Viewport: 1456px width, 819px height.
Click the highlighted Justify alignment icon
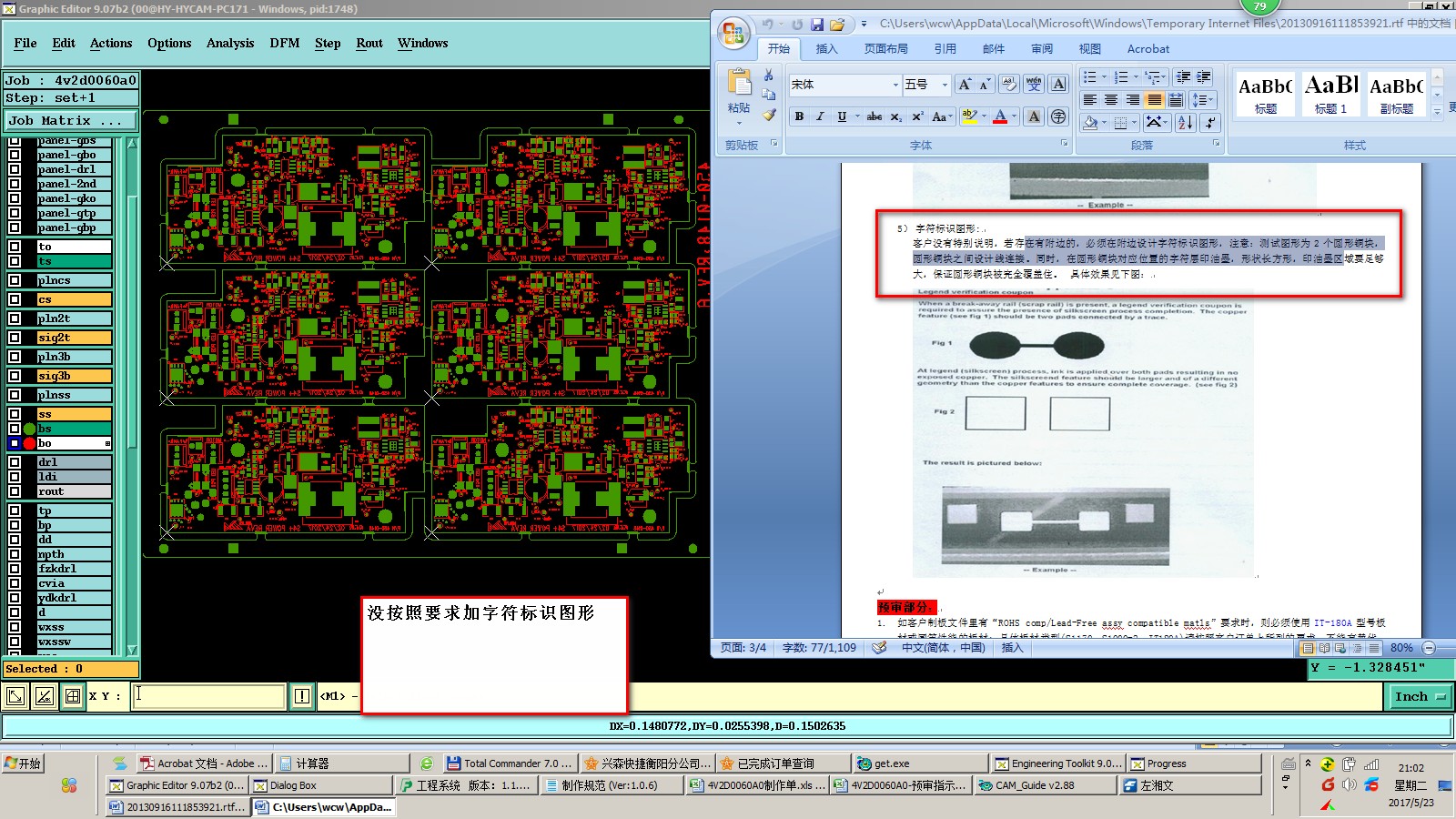pyautogui.click(x=1155, y=99)
